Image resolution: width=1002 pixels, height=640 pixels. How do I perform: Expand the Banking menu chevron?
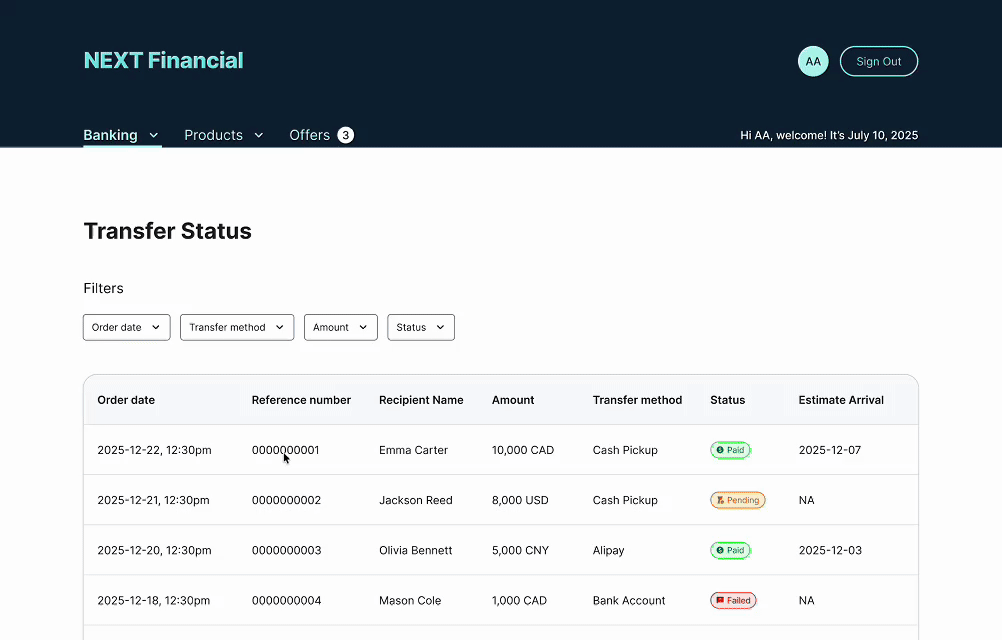pyautogui.click(x=154, y=135)
